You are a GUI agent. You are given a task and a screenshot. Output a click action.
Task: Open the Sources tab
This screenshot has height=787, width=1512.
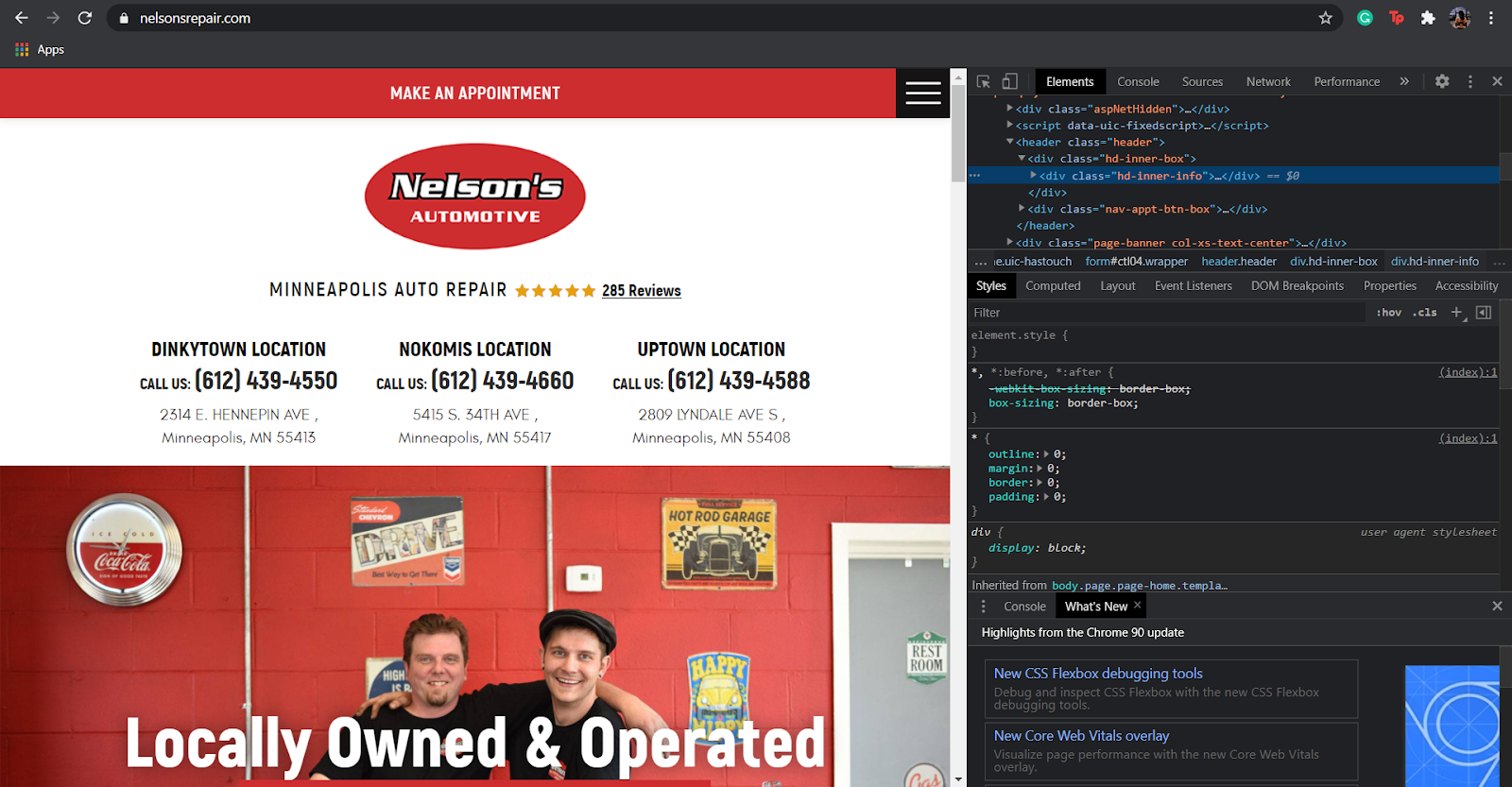(1202, 81)
